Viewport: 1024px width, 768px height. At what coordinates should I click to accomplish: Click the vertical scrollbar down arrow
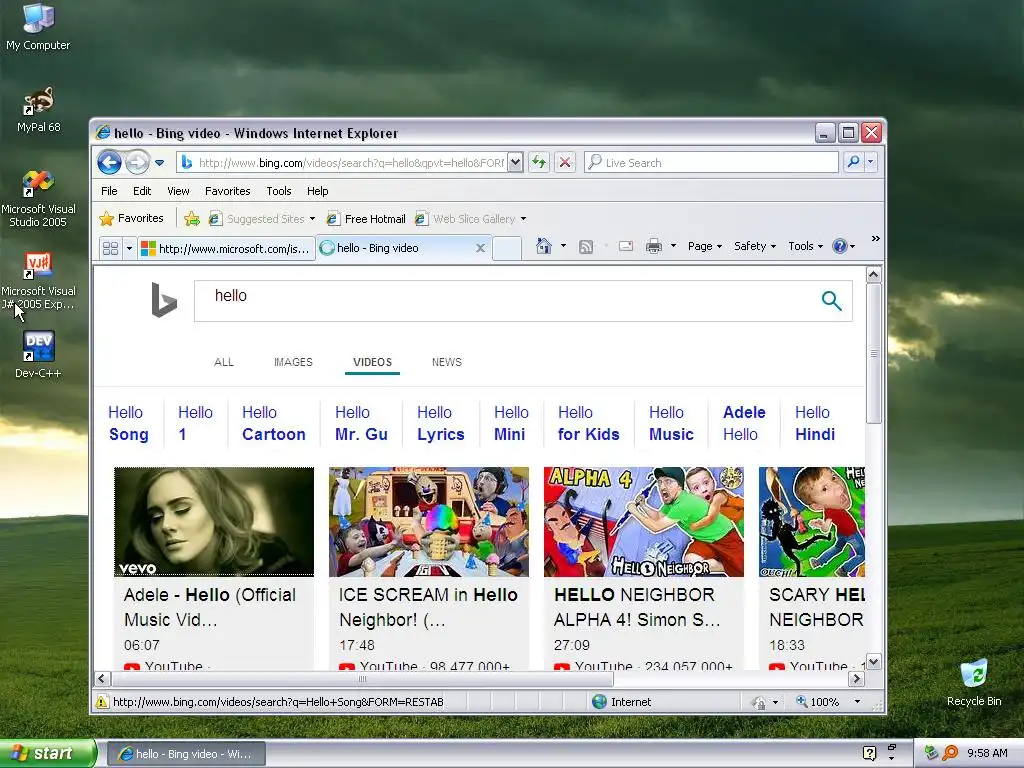click(x=873, y=662)
